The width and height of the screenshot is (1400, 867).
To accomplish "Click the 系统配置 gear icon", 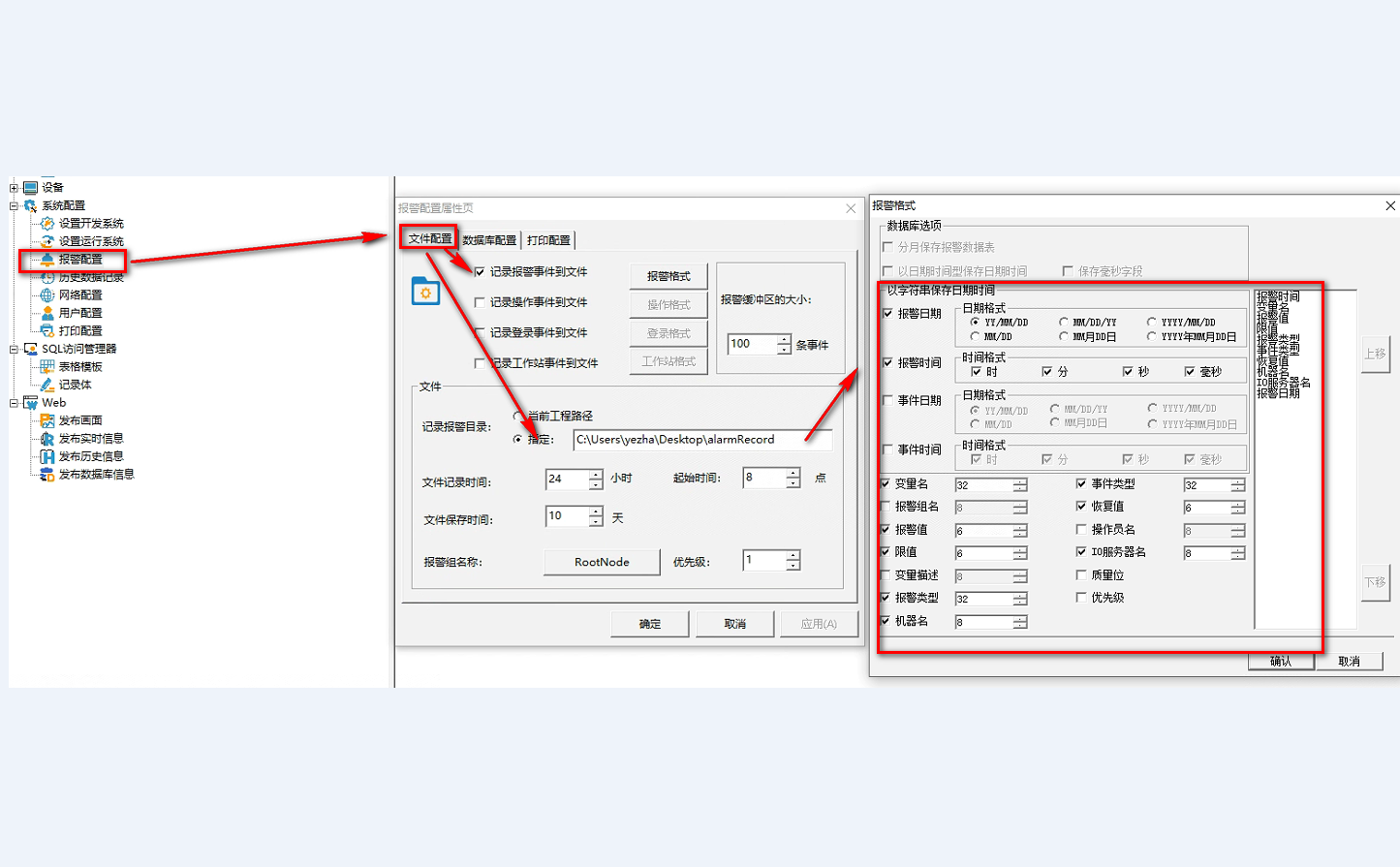I will [x=30, y=205].
